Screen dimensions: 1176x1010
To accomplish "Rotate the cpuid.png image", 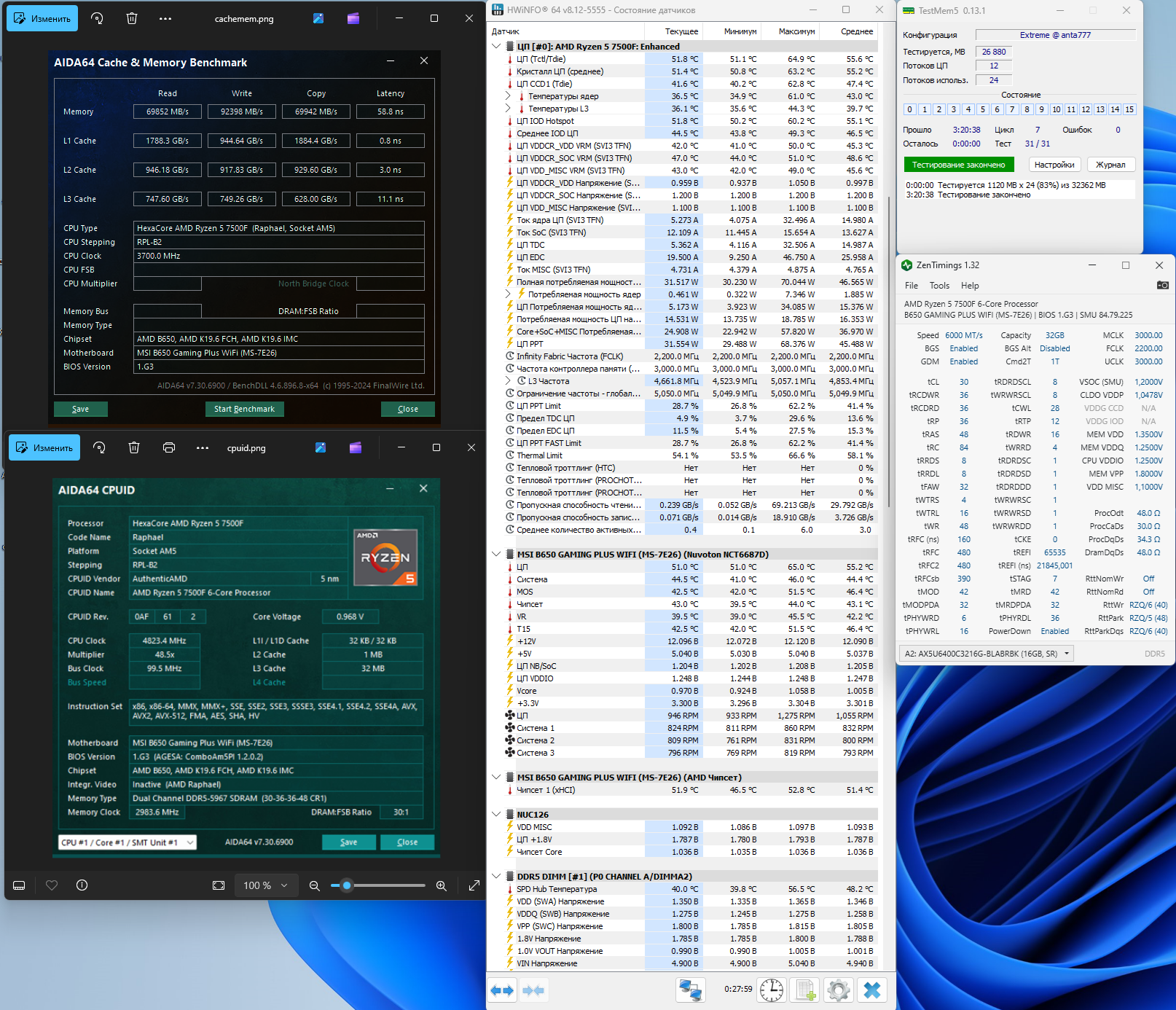I will [100, 447].
